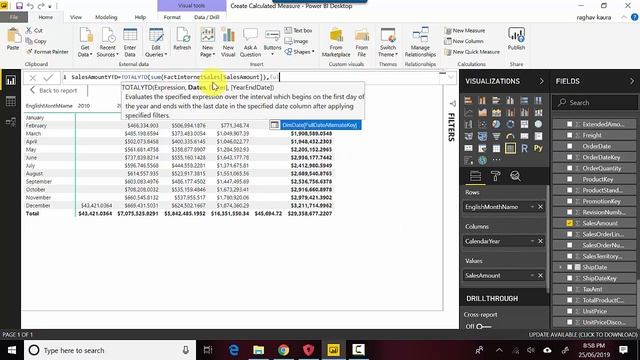
Task: Check the ProductKey field checkbox
Action: click(x=569, y=179)
